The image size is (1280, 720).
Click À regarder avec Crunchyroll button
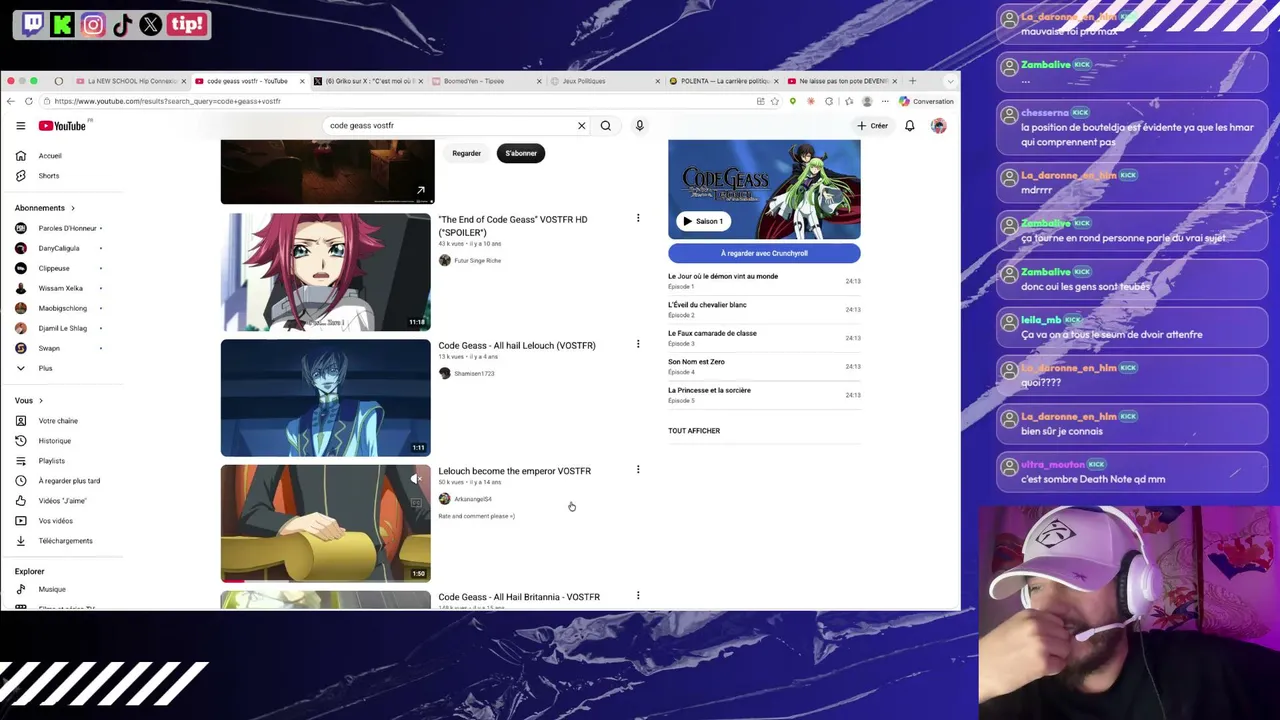coord(764,253)
